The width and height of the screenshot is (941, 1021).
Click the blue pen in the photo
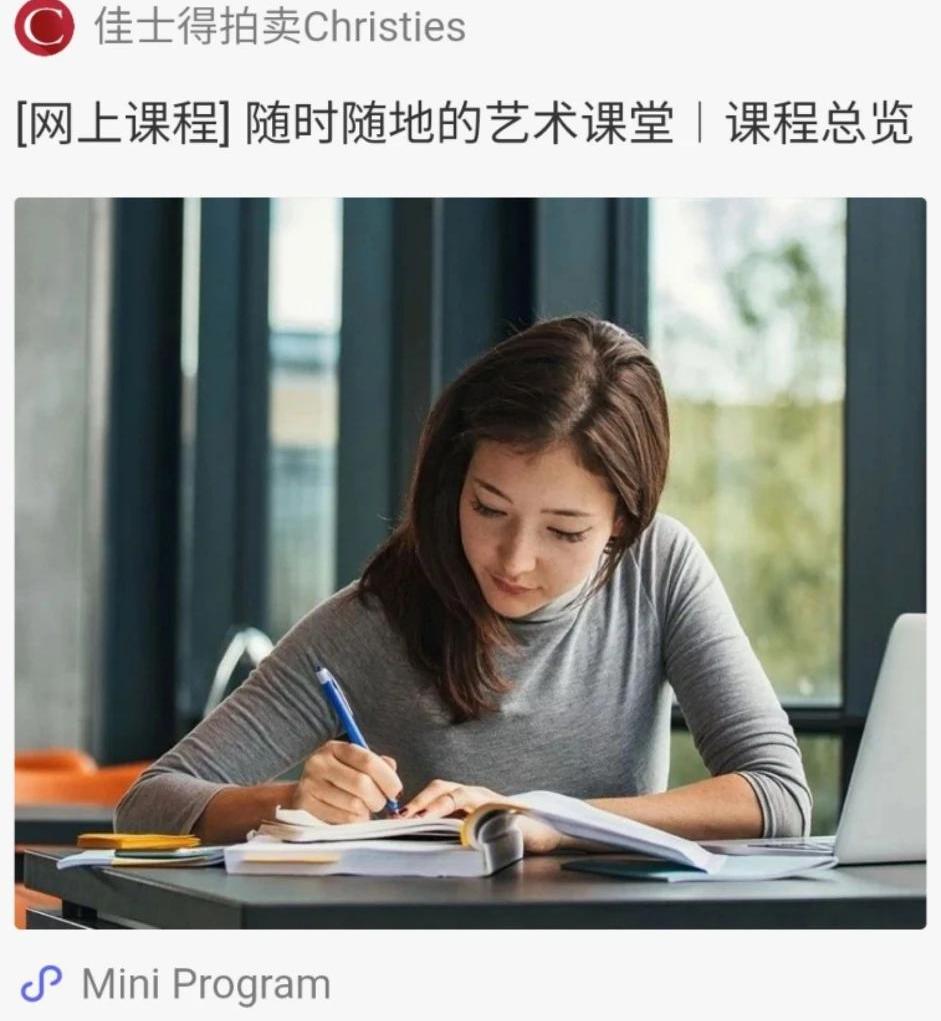coord(357,739)
